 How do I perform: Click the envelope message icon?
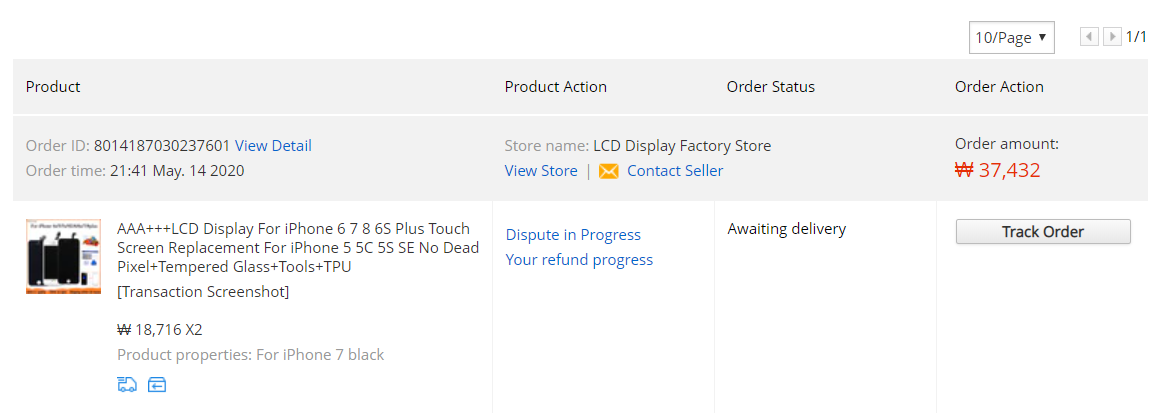609,171
